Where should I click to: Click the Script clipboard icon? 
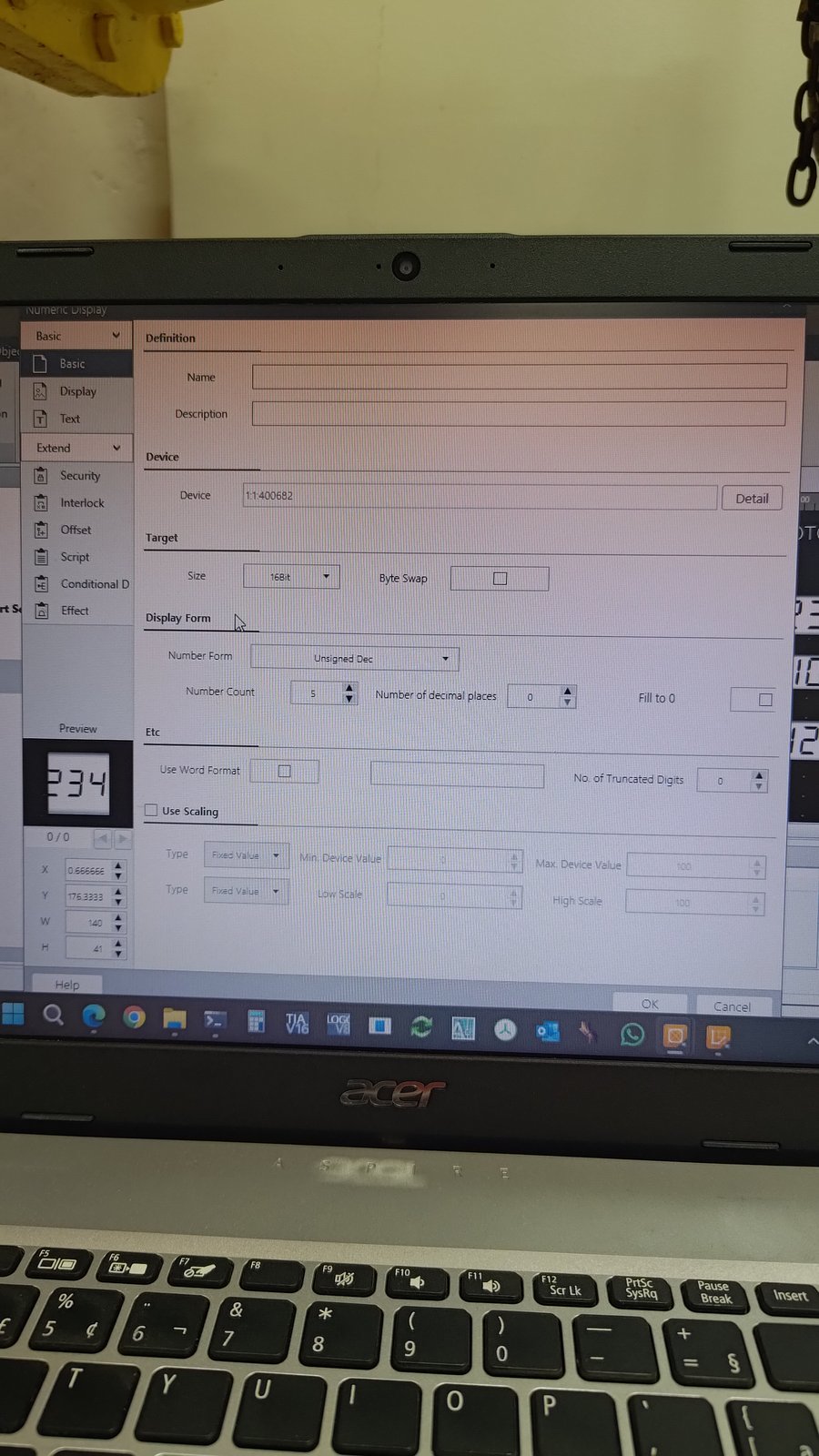tap(41, 557)
